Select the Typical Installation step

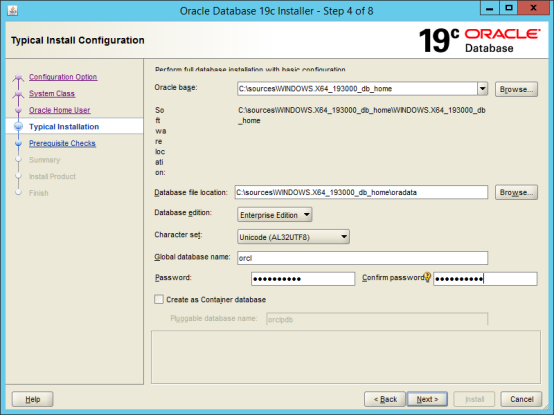pyautogui.click(x=64, y=127)
